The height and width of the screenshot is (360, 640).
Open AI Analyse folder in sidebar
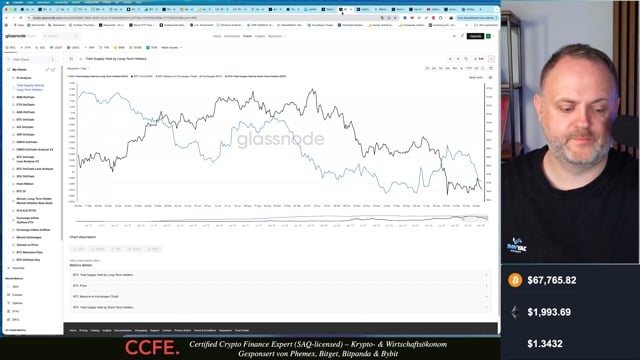point(24,78)
